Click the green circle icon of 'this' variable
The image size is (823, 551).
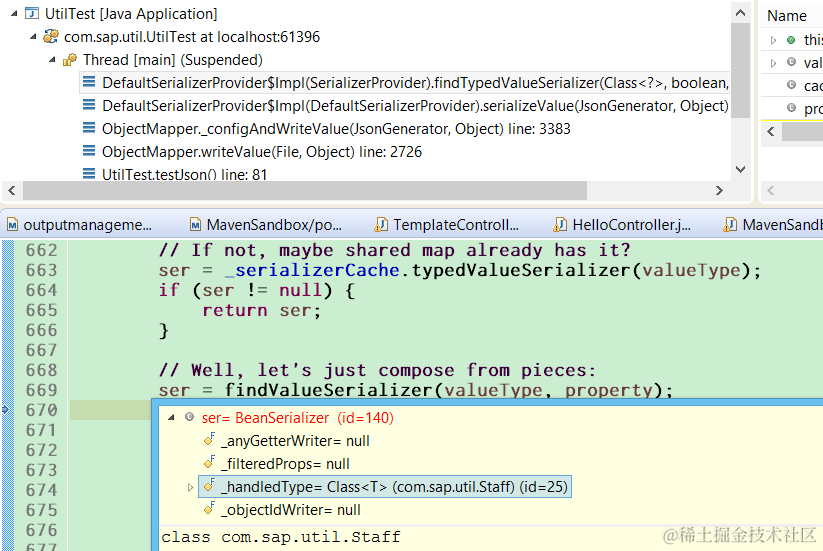(x=791, y=40)
